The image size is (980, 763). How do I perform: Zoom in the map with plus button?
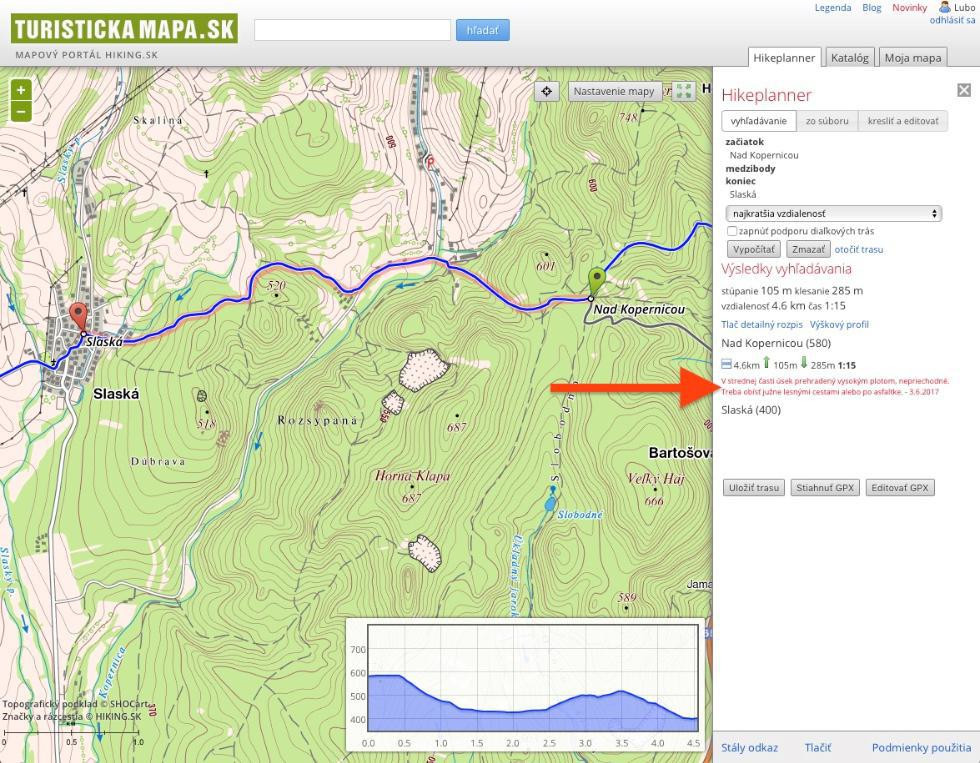point(21,90)
